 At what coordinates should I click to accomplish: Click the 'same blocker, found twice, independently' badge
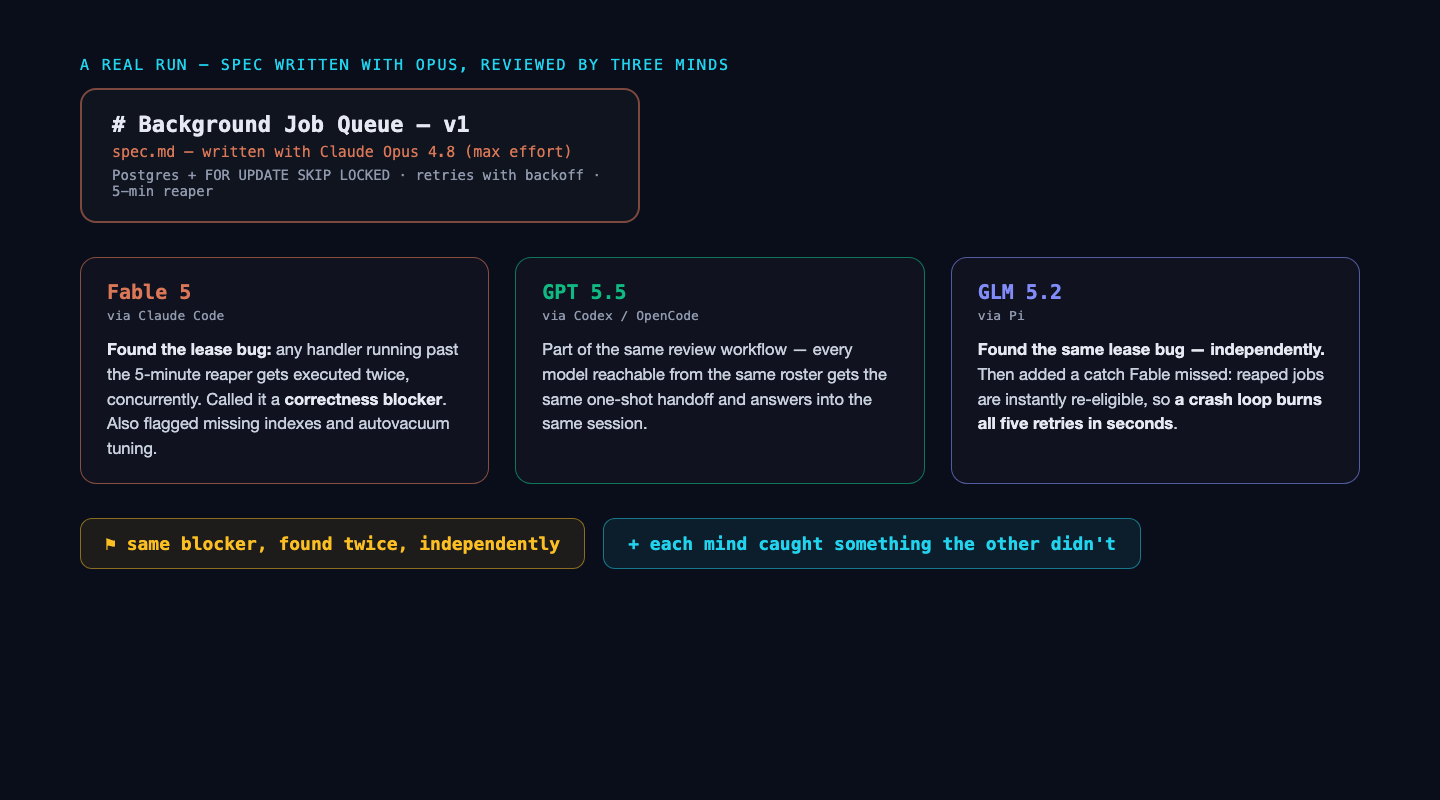coord(332,544)
